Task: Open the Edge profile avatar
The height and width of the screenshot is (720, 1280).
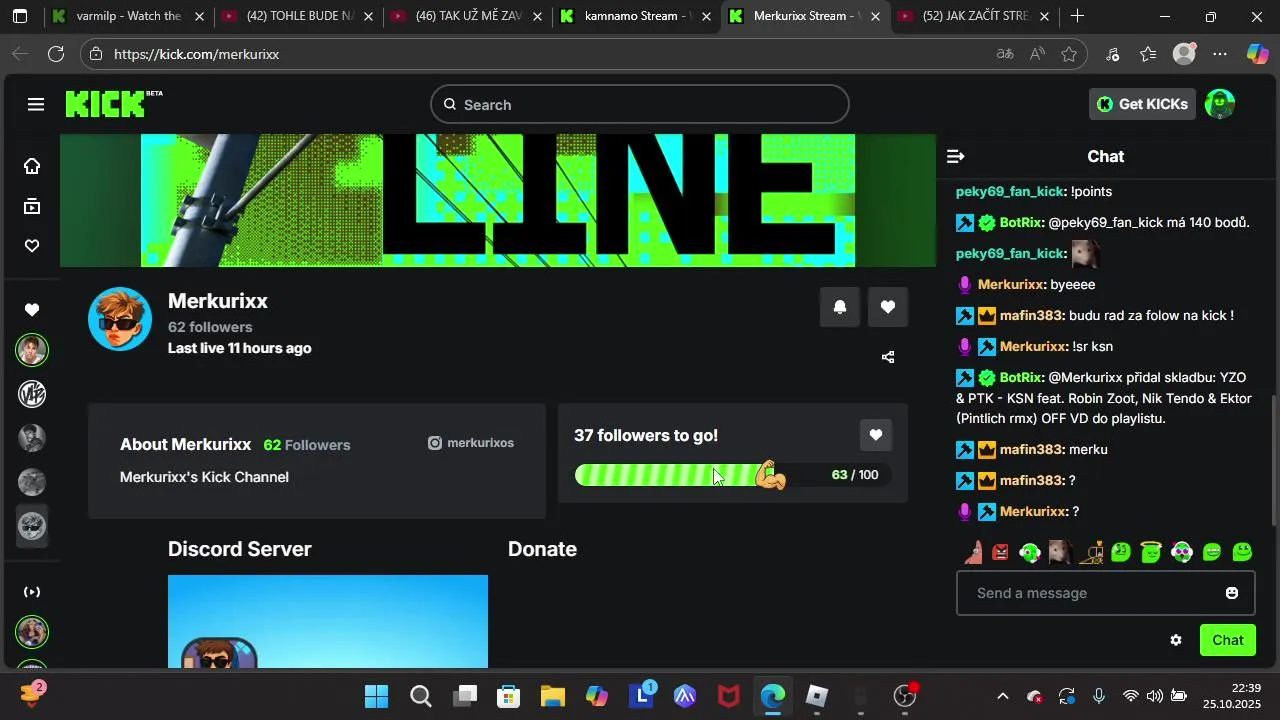Action: [1184, 54]
